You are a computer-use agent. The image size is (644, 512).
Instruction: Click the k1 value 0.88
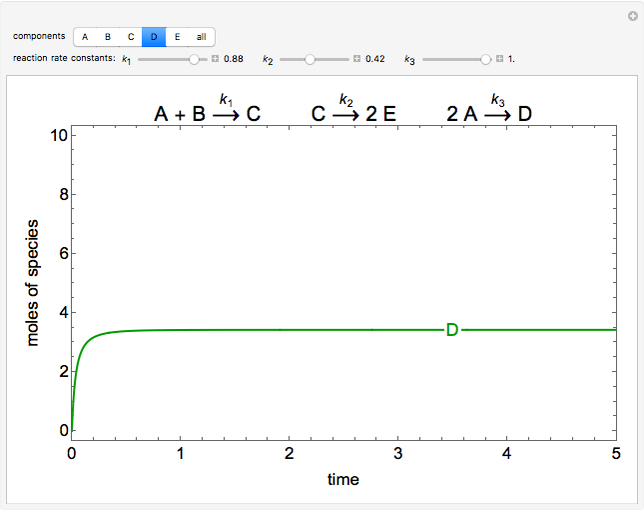click(x=234, y=60)
